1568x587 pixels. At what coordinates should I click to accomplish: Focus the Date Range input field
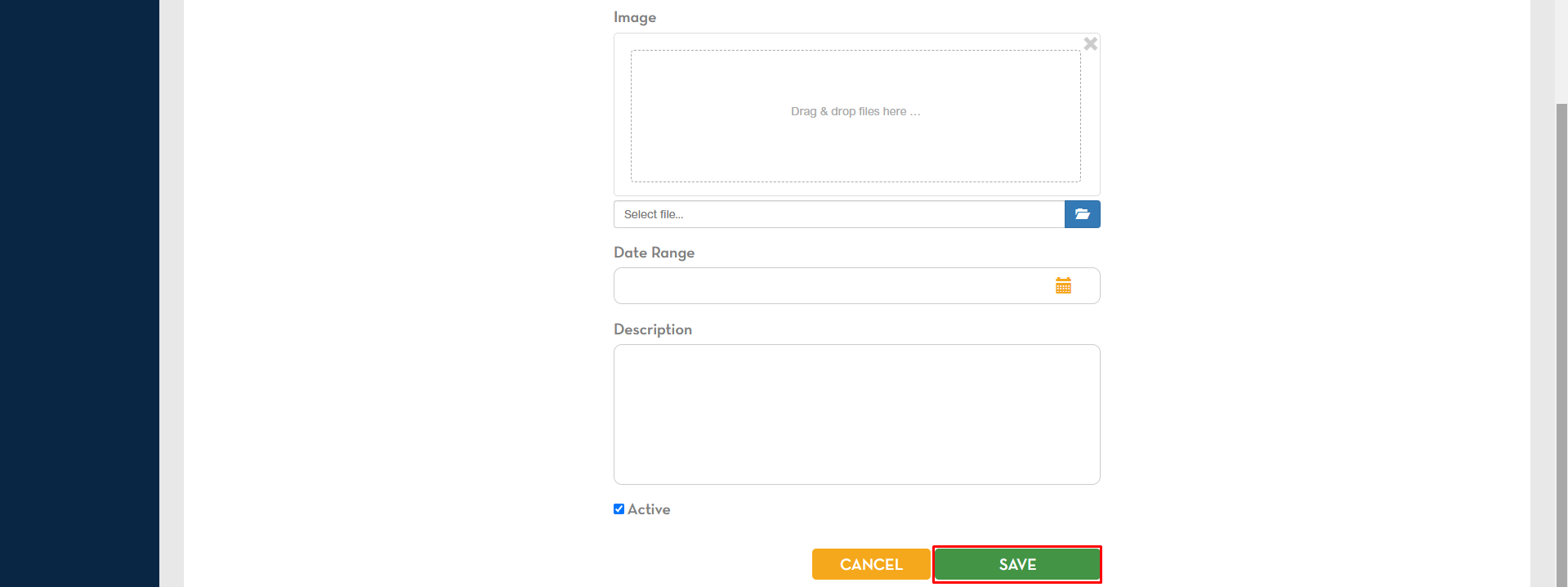(856, 285)
